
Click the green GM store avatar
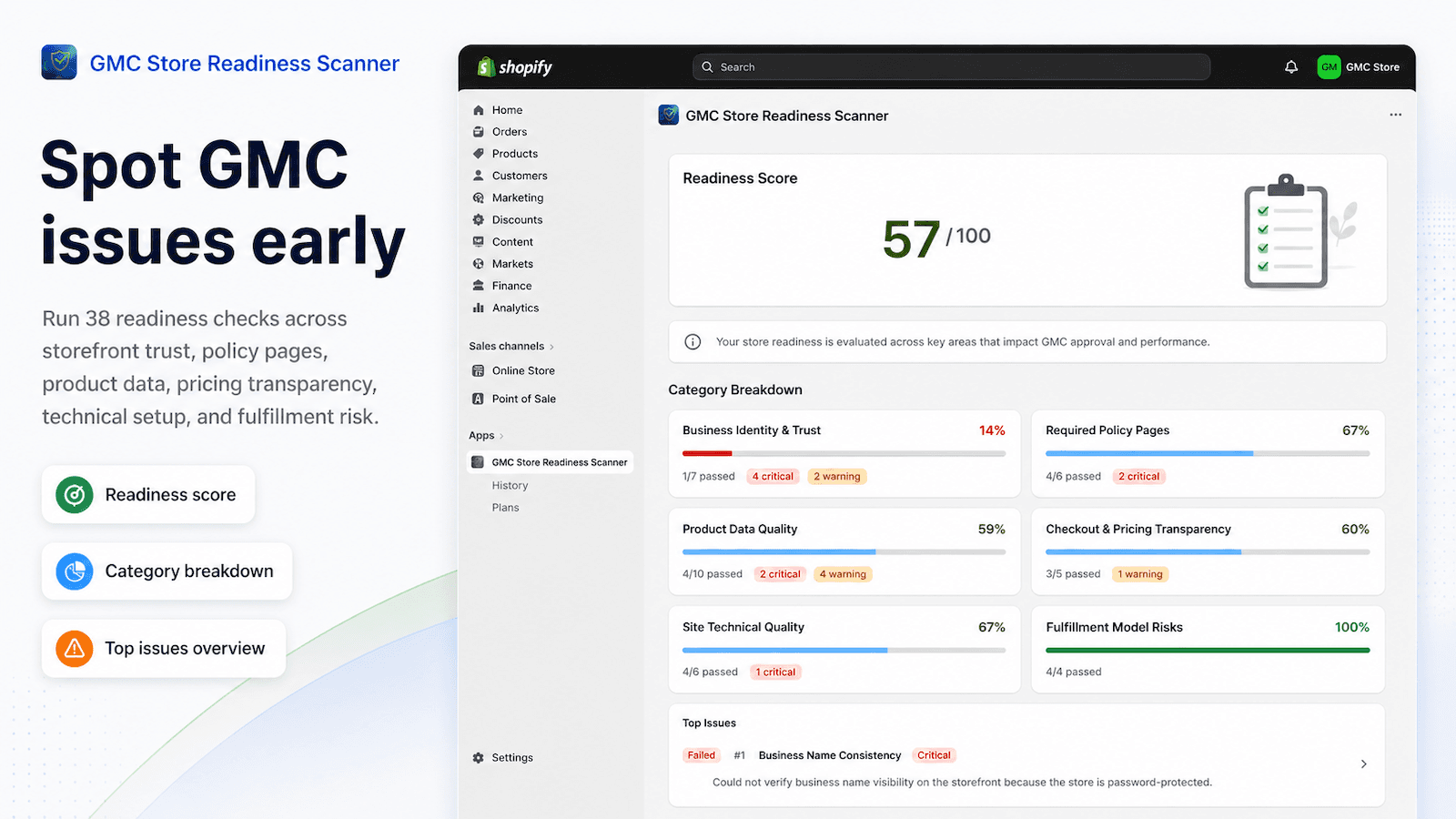[x=1329, y=66]
